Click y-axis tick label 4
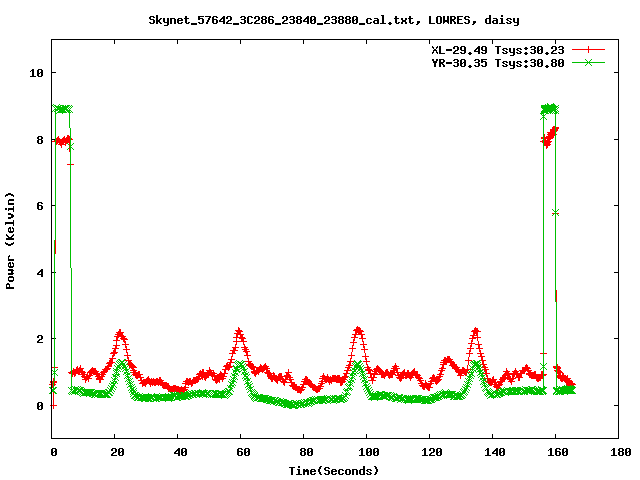 click(40, 273)
